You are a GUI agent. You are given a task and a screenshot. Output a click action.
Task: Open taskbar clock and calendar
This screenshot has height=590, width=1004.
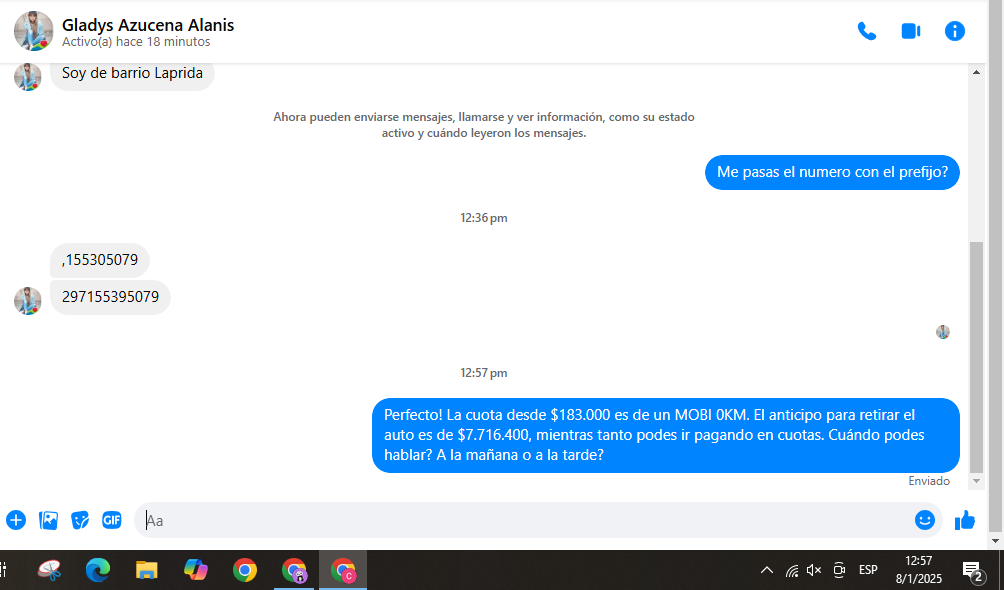click(919, 570)
